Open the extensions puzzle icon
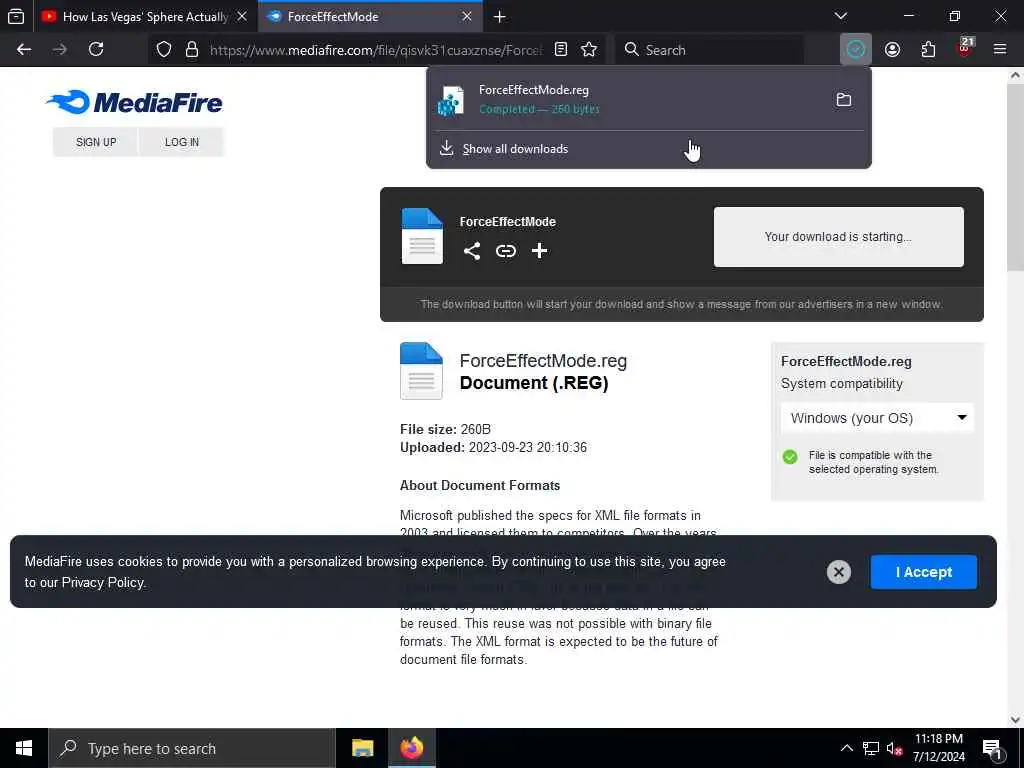The height and width of the screenshot is (768, 1024). click(x=928, y=50)
